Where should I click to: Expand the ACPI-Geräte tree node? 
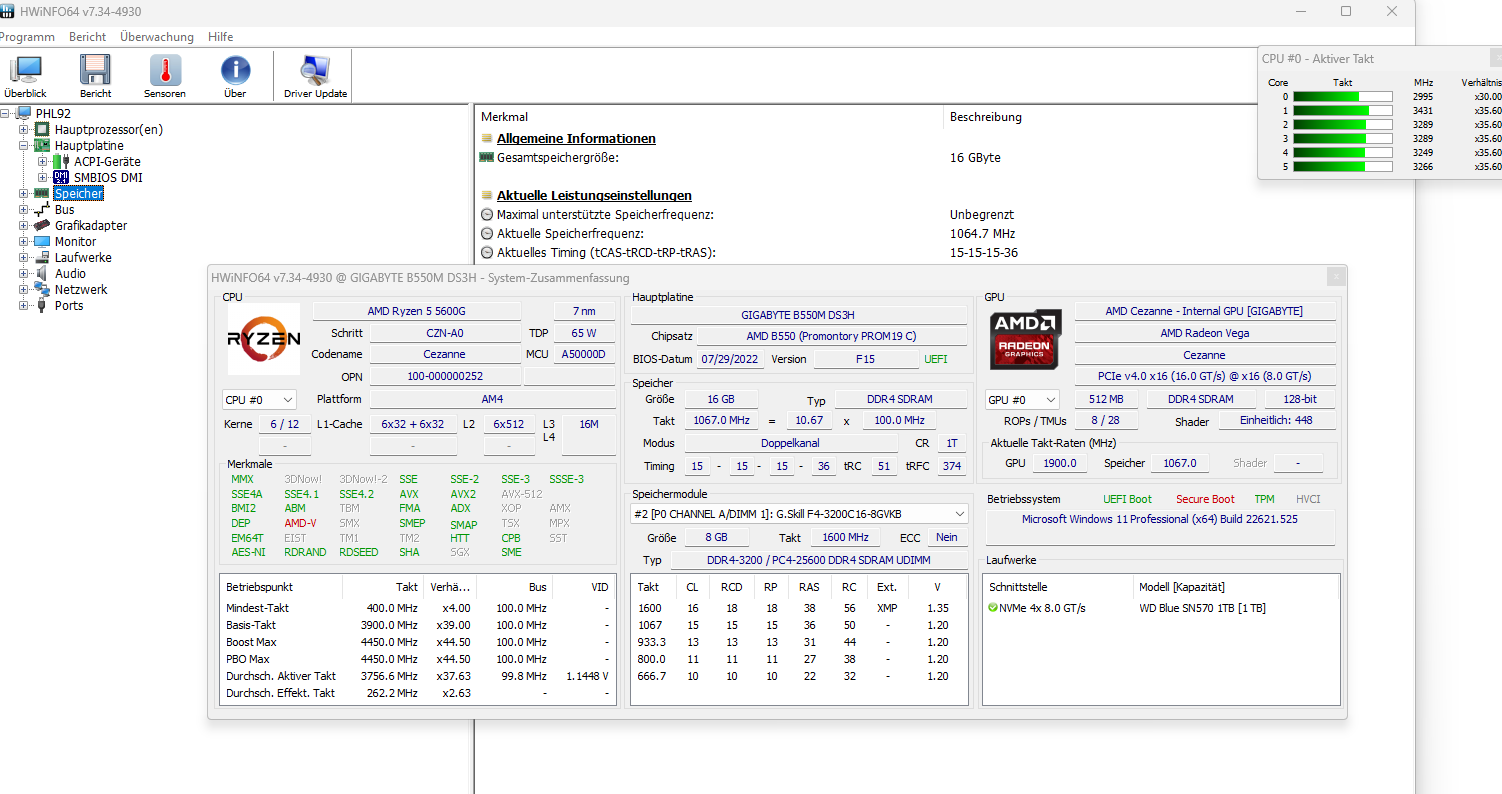[x=42, y=161]
